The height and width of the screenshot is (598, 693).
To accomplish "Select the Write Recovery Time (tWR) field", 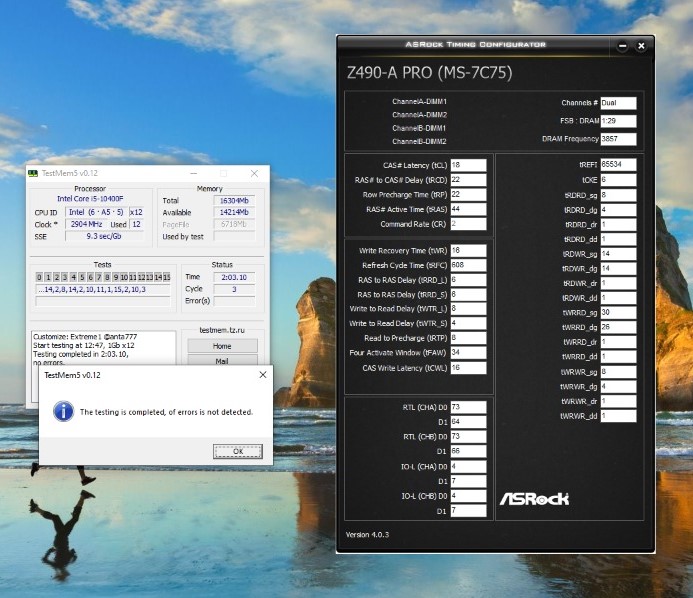I will [x=468, y=251].
